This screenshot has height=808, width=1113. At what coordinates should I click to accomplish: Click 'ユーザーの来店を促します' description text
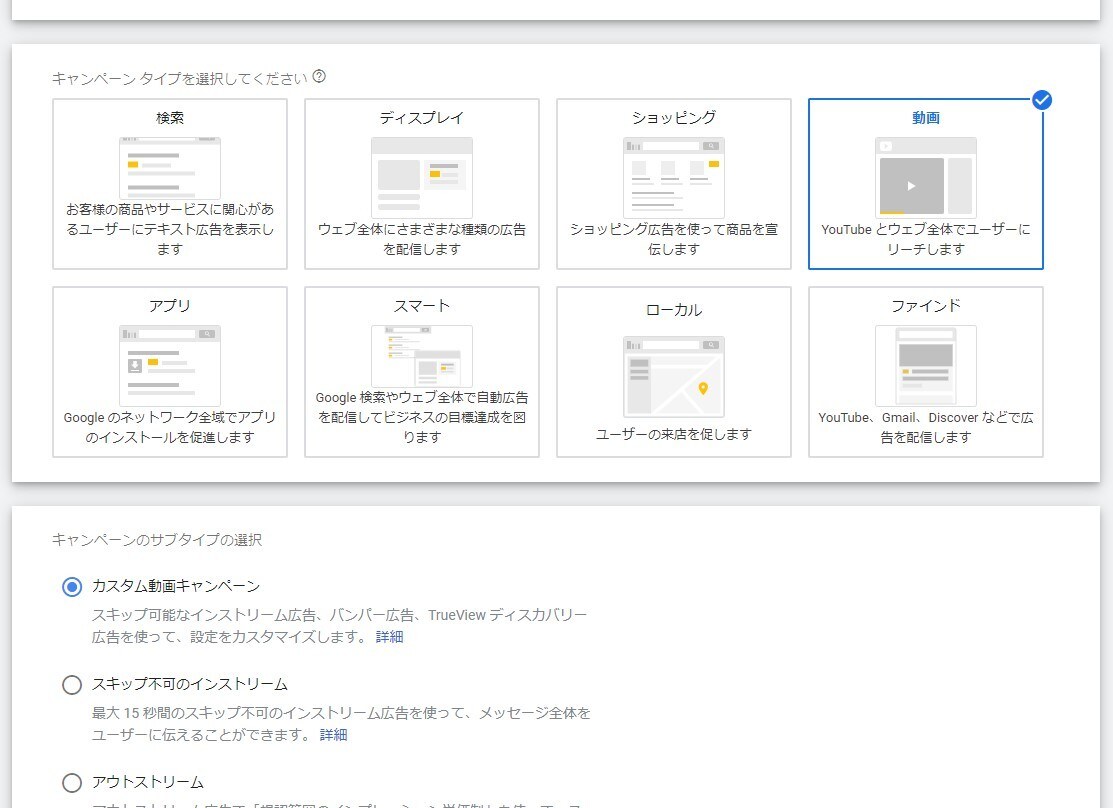pos(674,434)
